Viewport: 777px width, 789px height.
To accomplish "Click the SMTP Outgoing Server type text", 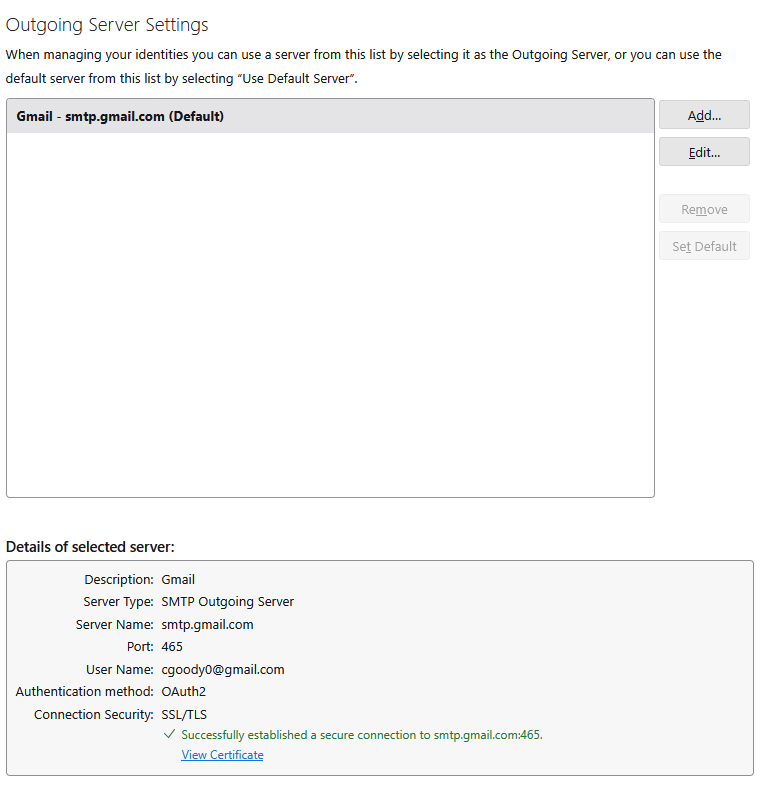I will [227, 602].
